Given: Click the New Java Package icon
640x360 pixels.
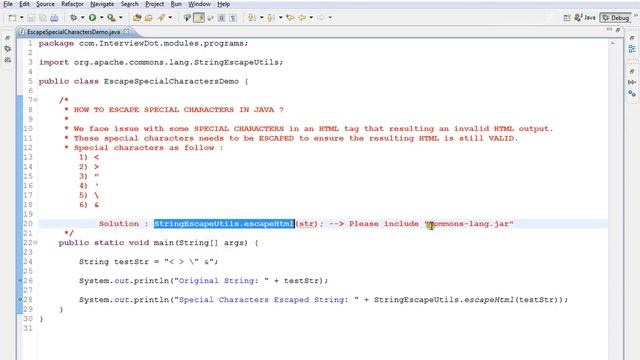Looking at the screenshot, I should click(137, 18).
